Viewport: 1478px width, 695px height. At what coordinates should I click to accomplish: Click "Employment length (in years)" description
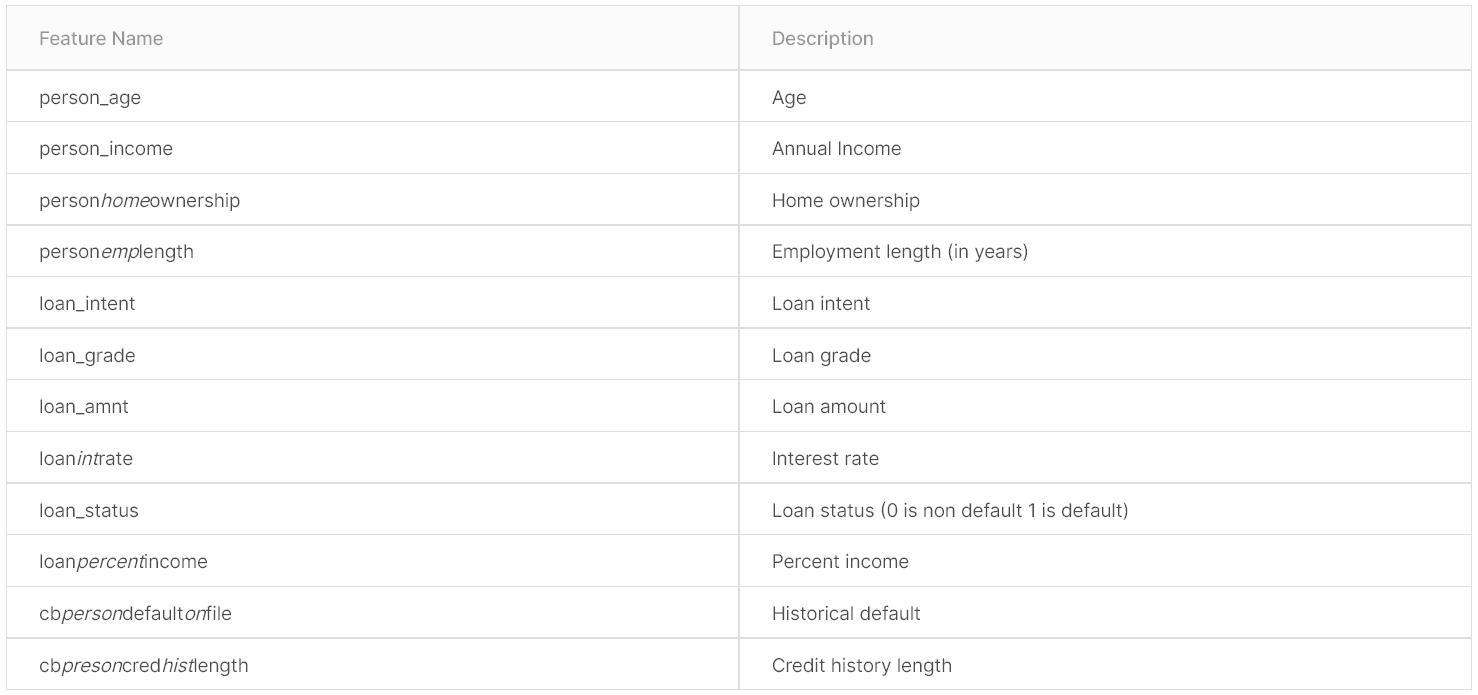(899, 252)
